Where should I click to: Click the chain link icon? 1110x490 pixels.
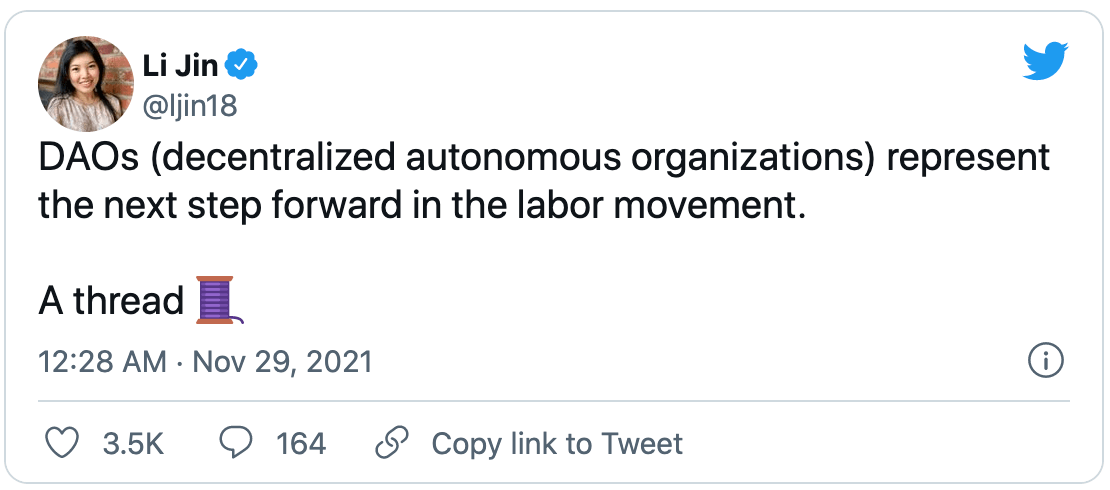pos(389,443)
